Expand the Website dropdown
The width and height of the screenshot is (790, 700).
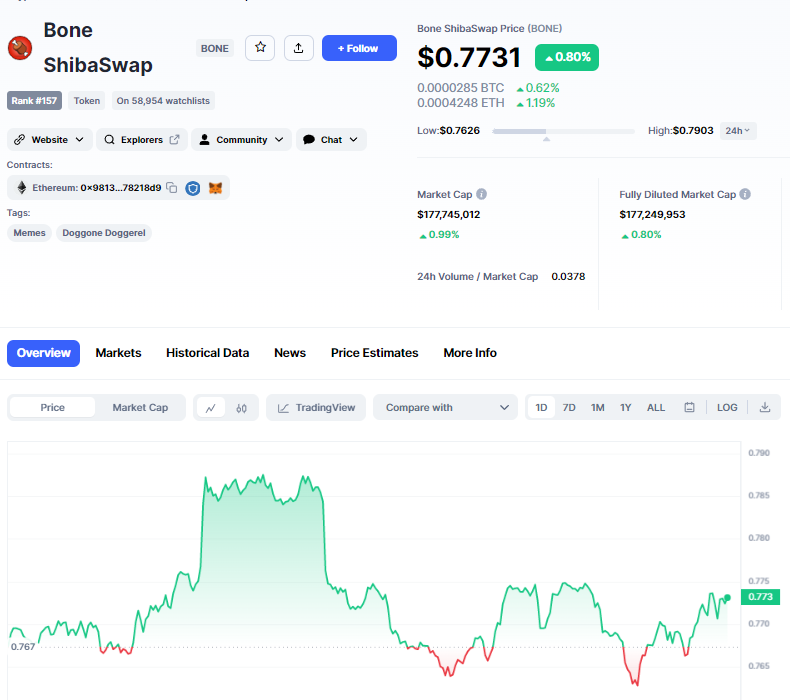point(50,140)
